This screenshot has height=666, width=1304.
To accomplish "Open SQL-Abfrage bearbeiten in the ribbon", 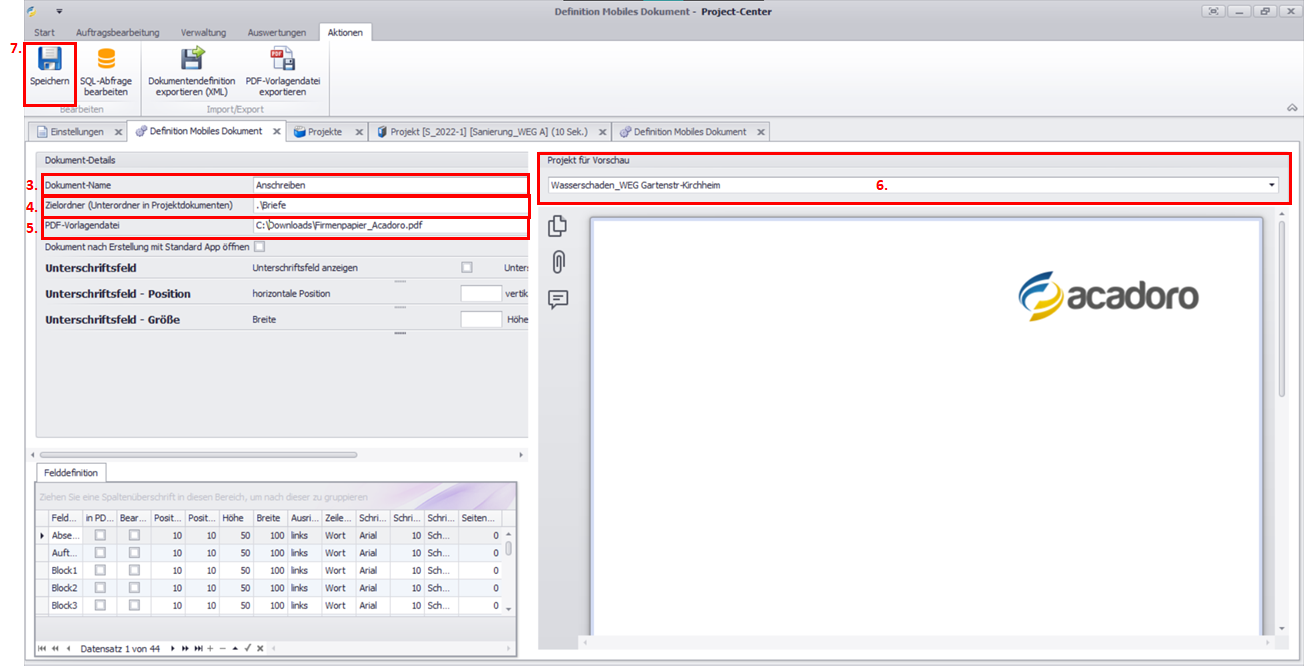I will tap(105, 60).
